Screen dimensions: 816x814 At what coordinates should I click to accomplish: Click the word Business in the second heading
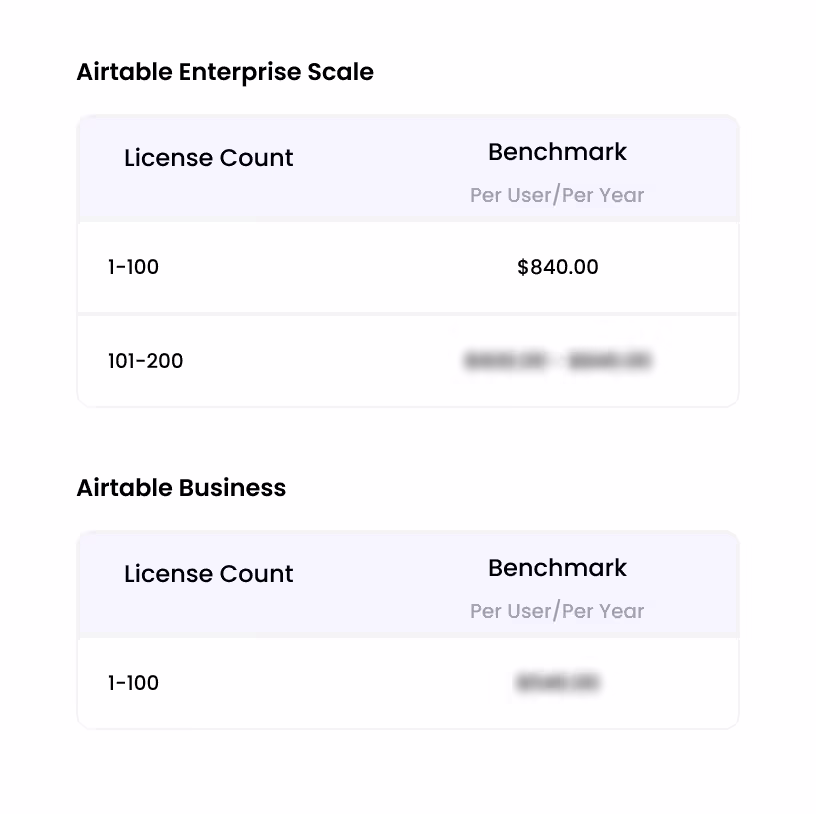click(232, 488)
